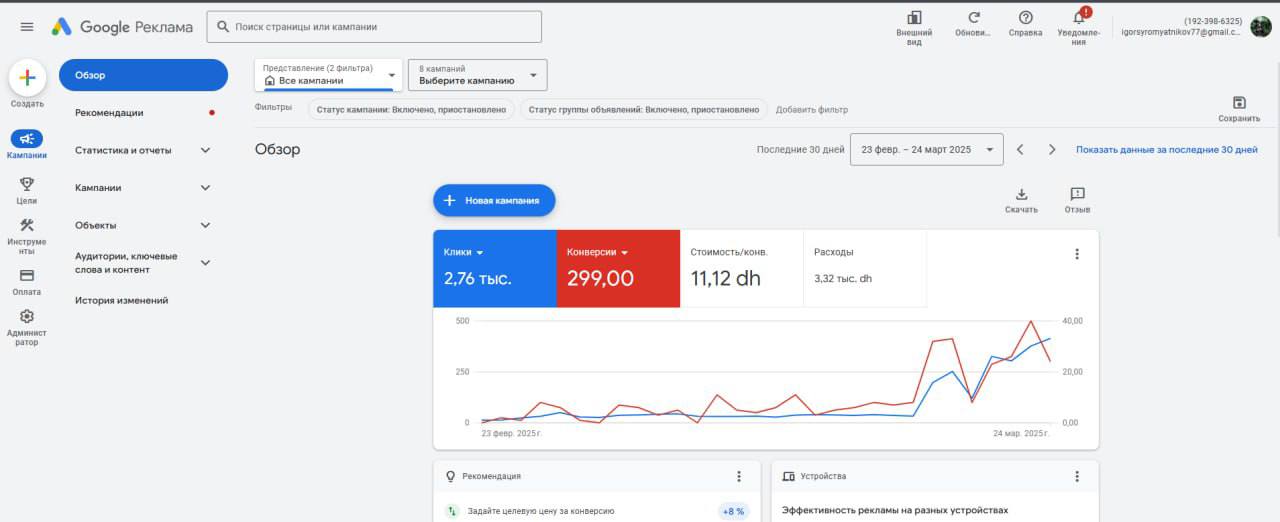Click the 24 мар. 2025 г. axis label
The width and height of the screenshot is (1280, 522).
pos(1019,433)
